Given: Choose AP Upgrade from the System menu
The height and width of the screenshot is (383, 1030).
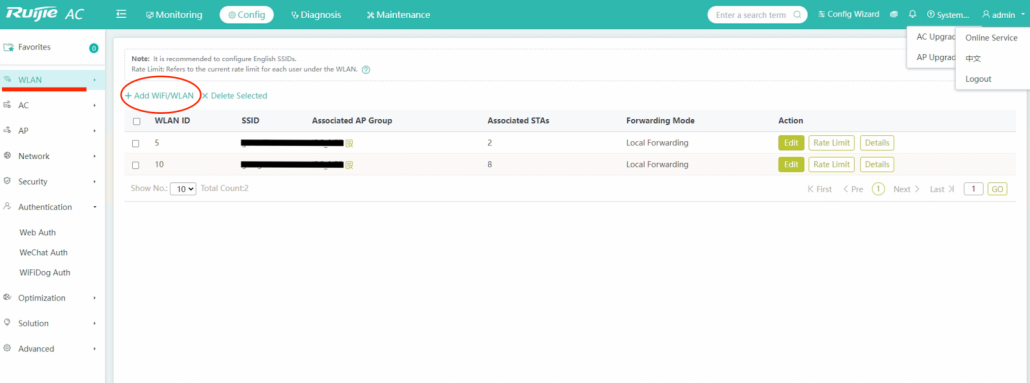Looking at the screenshot, I should coord(935,57).
